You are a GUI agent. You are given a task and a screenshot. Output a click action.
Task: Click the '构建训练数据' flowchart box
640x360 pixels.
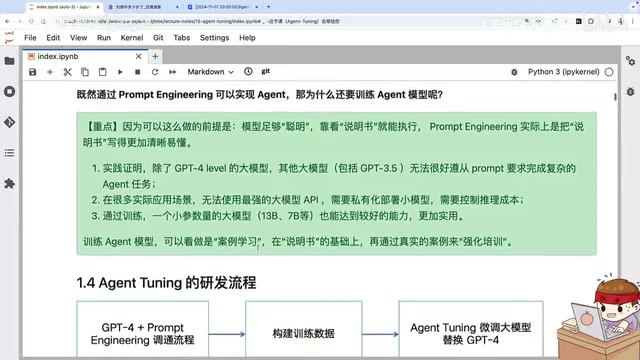click(303, 329)
